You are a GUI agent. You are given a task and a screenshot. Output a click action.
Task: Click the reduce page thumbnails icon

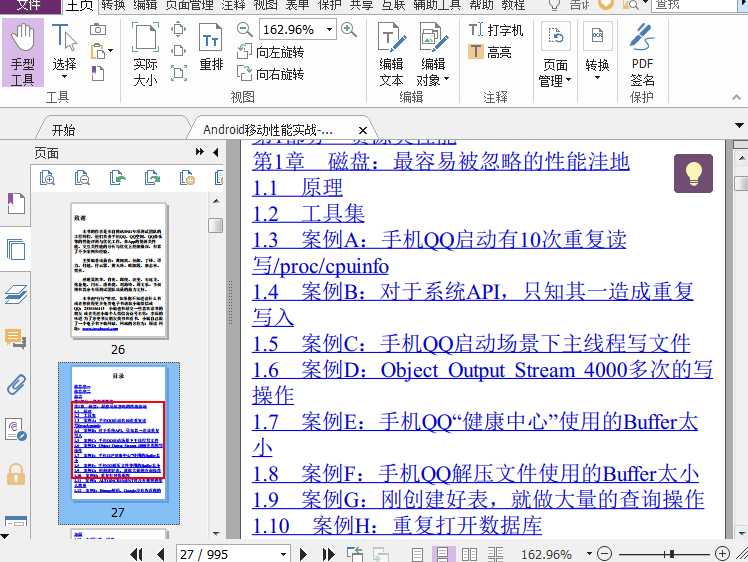click(82, 178)
